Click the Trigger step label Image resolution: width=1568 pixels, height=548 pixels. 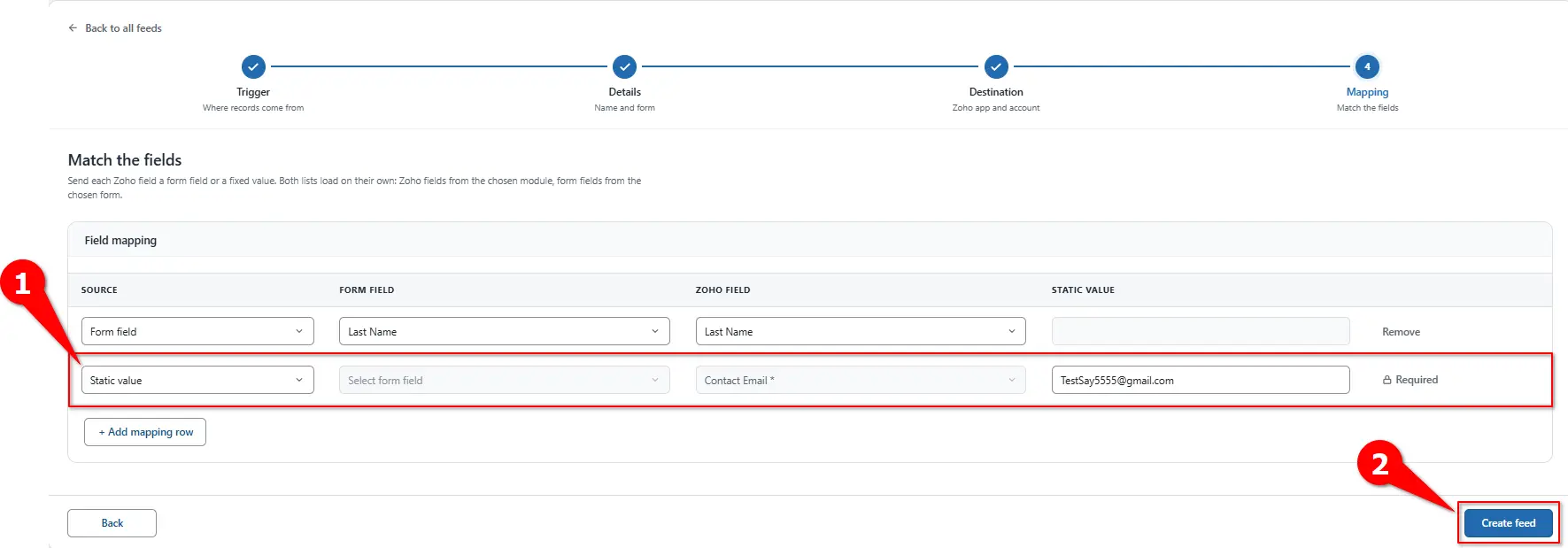253,92
